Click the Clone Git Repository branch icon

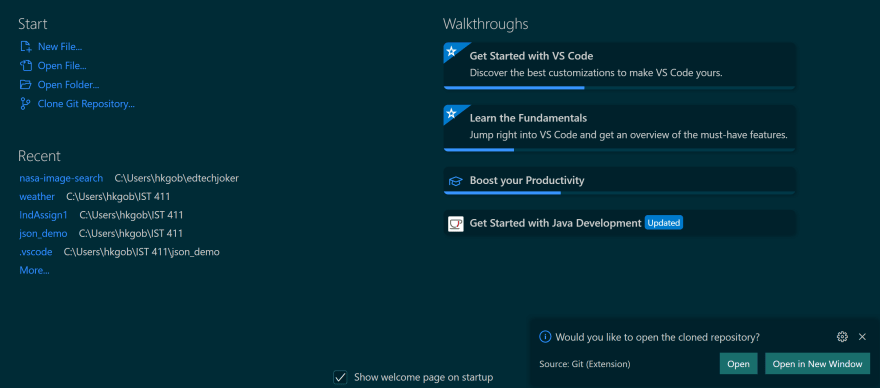[x=25, y=104]
